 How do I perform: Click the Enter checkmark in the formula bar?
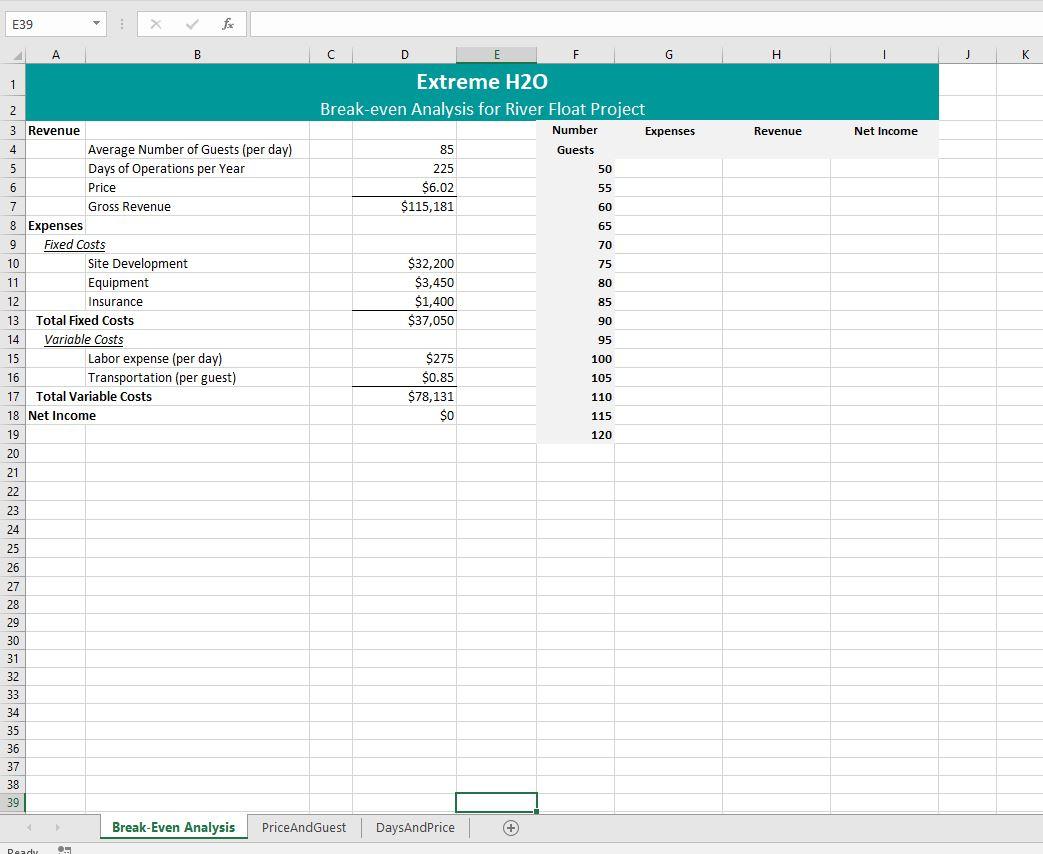pos(190,23)
